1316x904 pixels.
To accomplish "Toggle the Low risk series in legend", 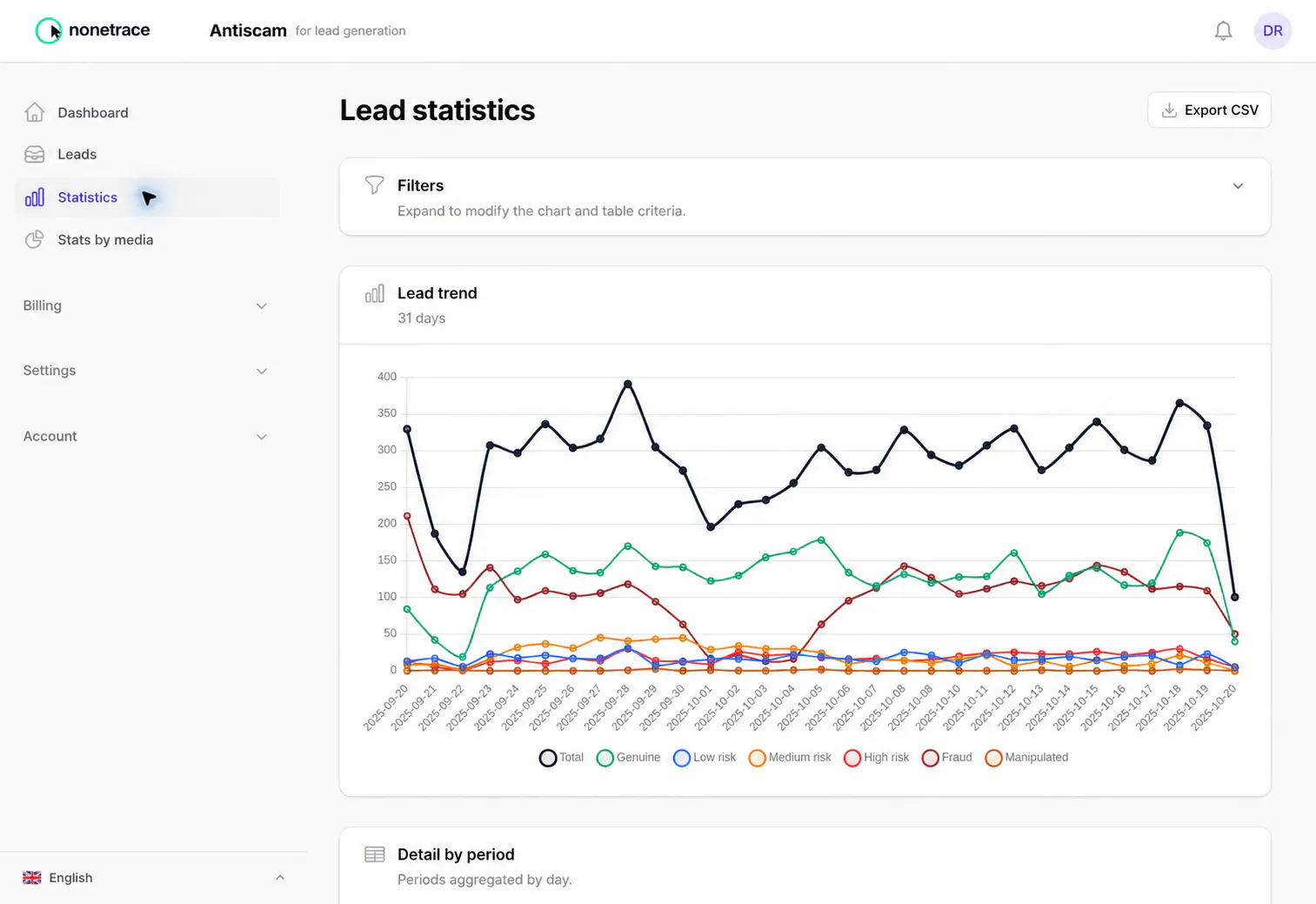I will coord(705,758).
